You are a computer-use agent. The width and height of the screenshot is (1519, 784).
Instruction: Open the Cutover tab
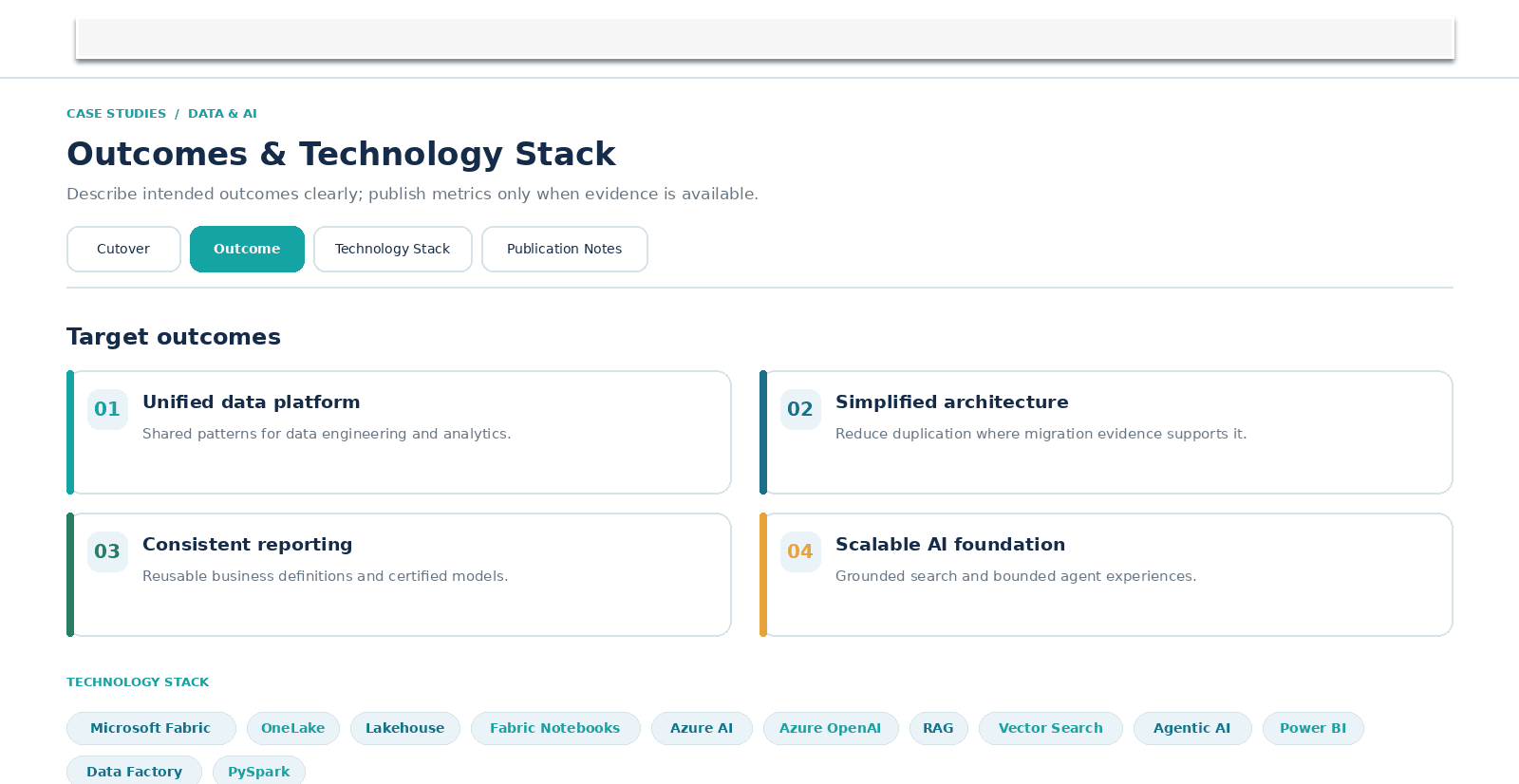pyautogui.click(x=123, y=249)
